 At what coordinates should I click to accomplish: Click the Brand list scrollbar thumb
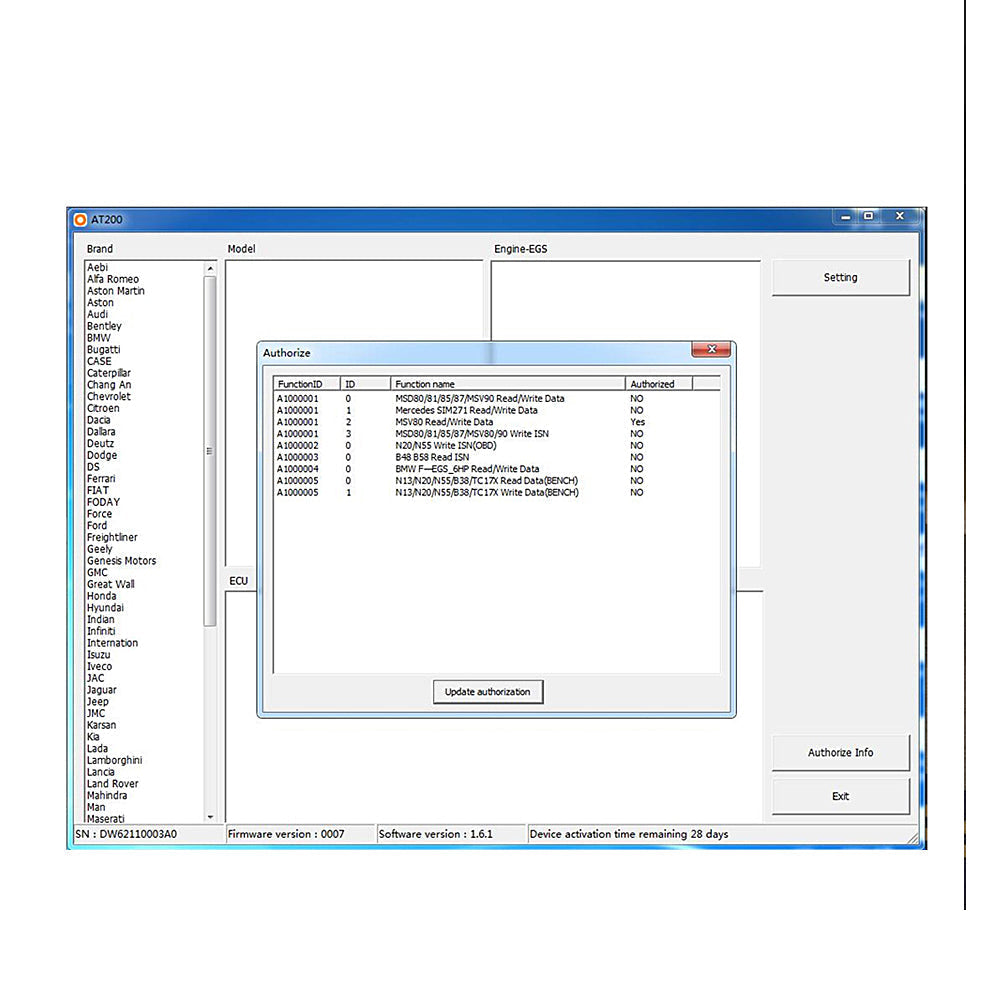point(210,450)
